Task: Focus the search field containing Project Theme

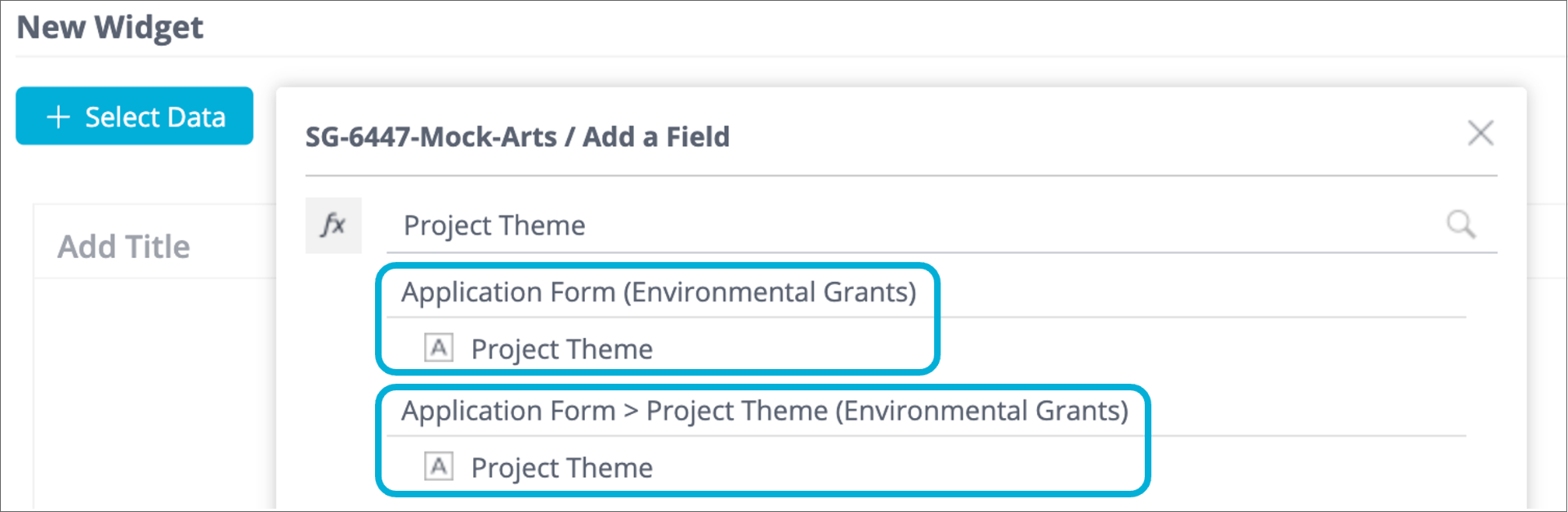Action: [899, 225]
